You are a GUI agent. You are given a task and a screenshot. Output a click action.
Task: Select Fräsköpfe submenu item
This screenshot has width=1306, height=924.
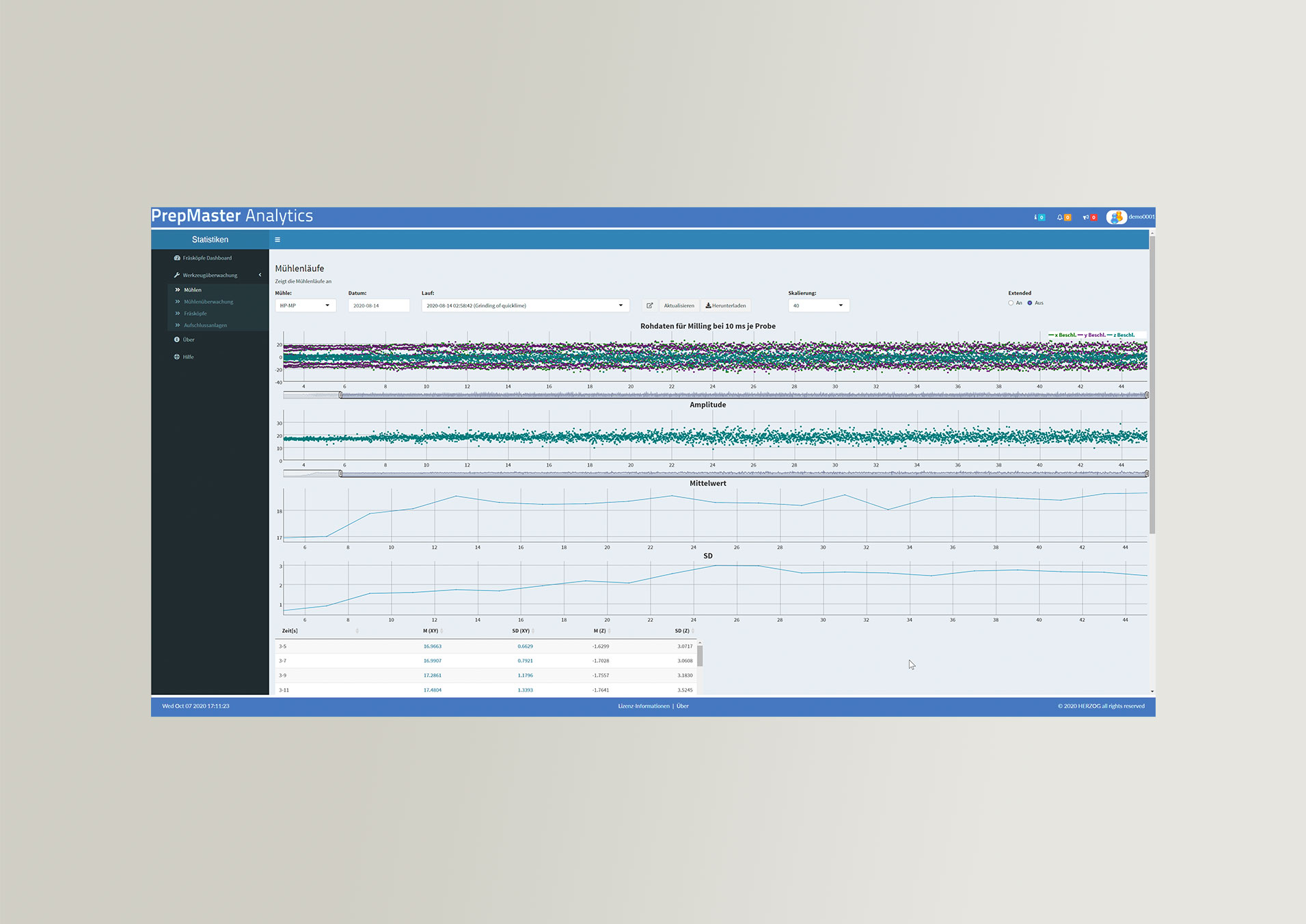point(195,314)
